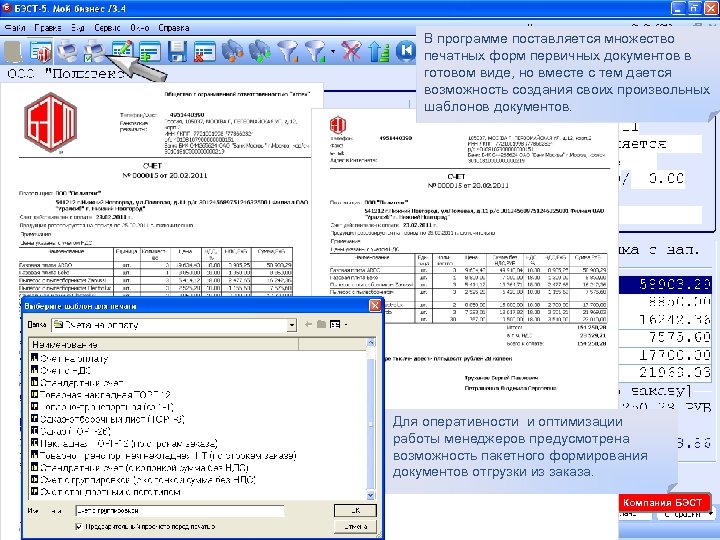Viewport: 720px width, 540px height.
Task: Select template 'Счет на оплату' in list
Action: [x=74, y=358]
